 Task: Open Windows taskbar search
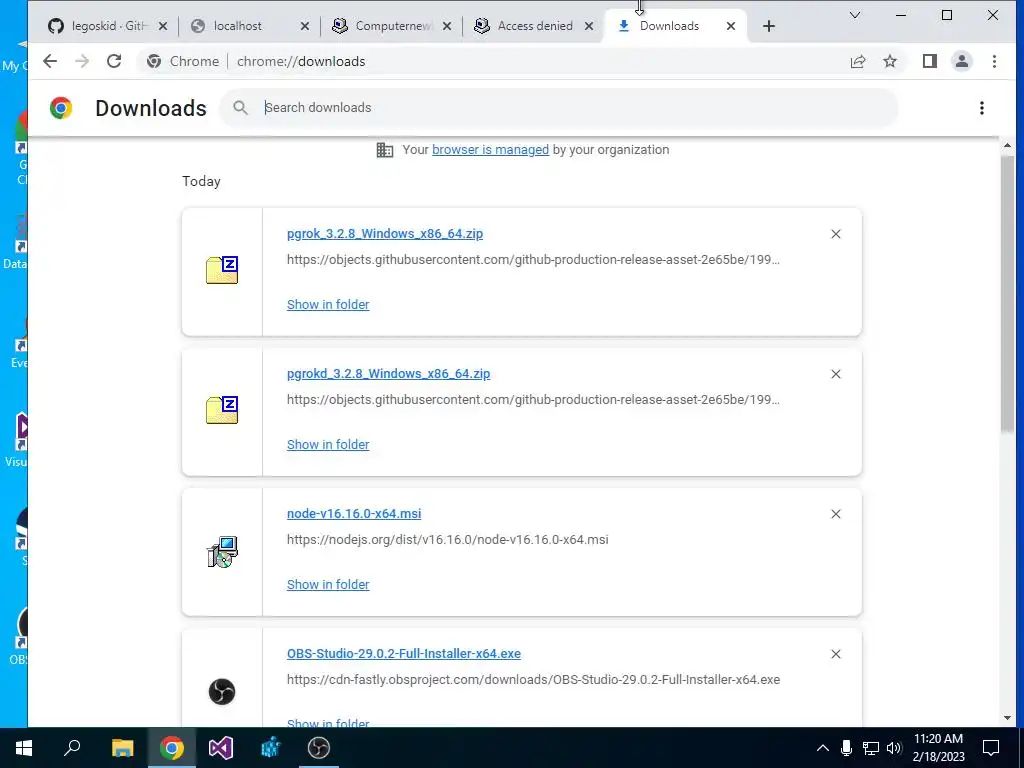72,748
